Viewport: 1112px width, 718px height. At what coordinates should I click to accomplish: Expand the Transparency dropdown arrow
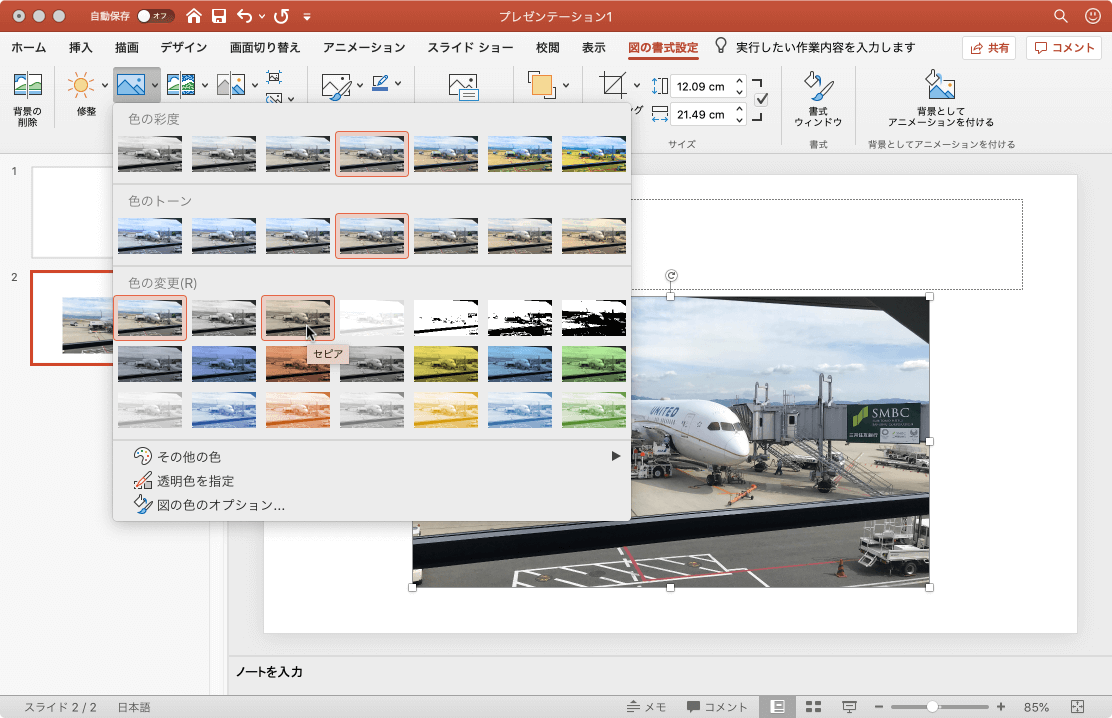click(x=255, y=86)
